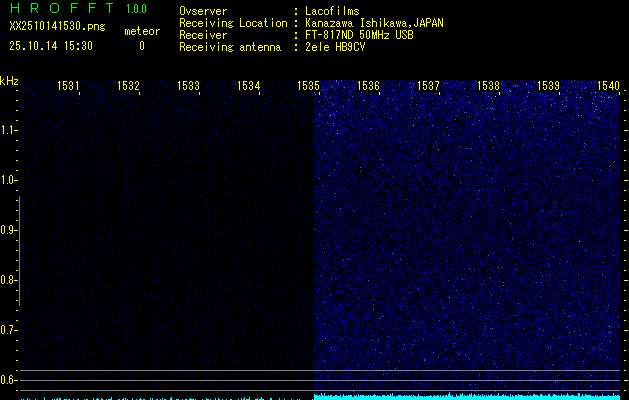Click the 1533 time marker

(x=189, y=87)
